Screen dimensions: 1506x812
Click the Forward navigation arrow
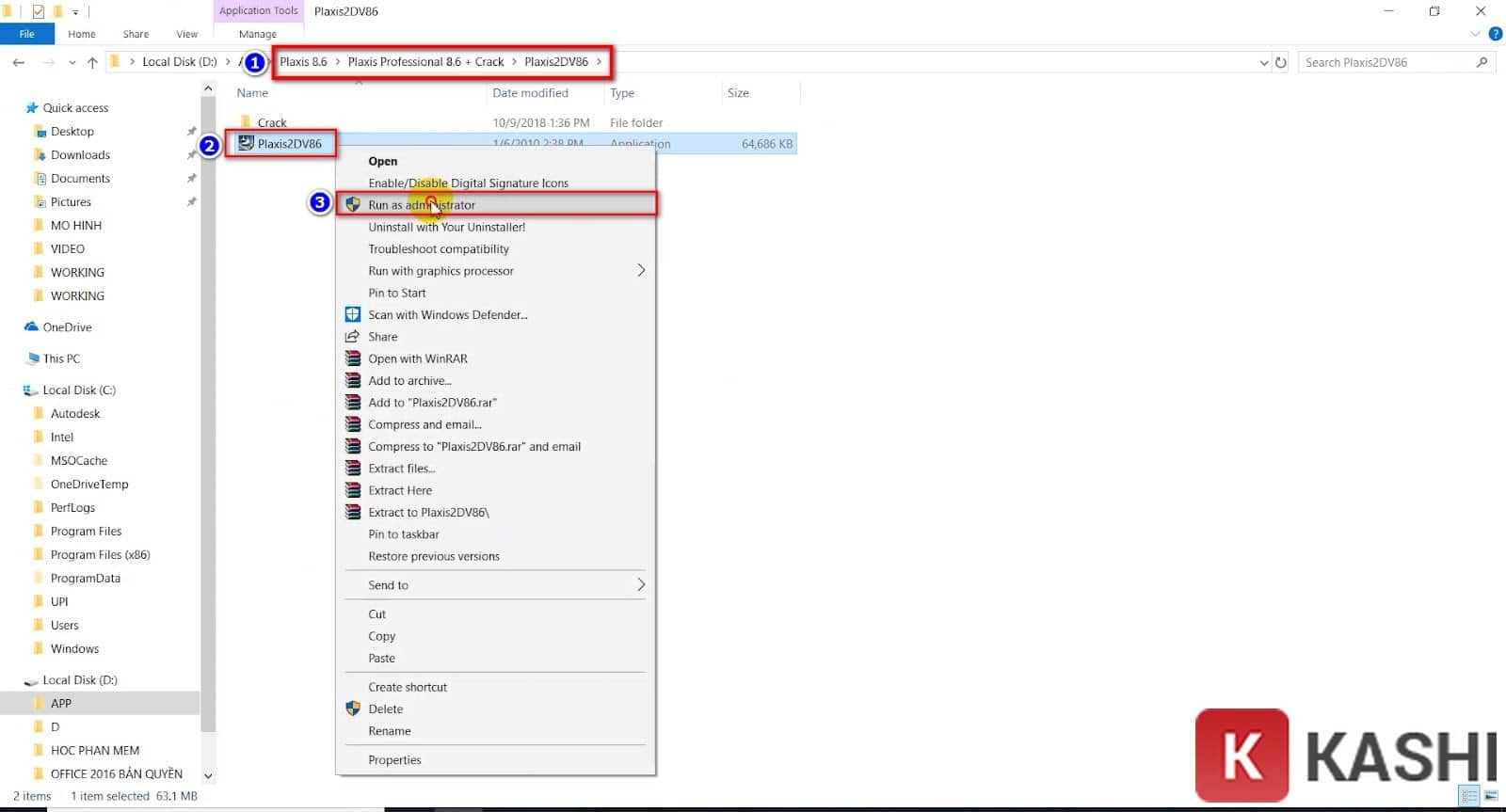tap(49, 62)
